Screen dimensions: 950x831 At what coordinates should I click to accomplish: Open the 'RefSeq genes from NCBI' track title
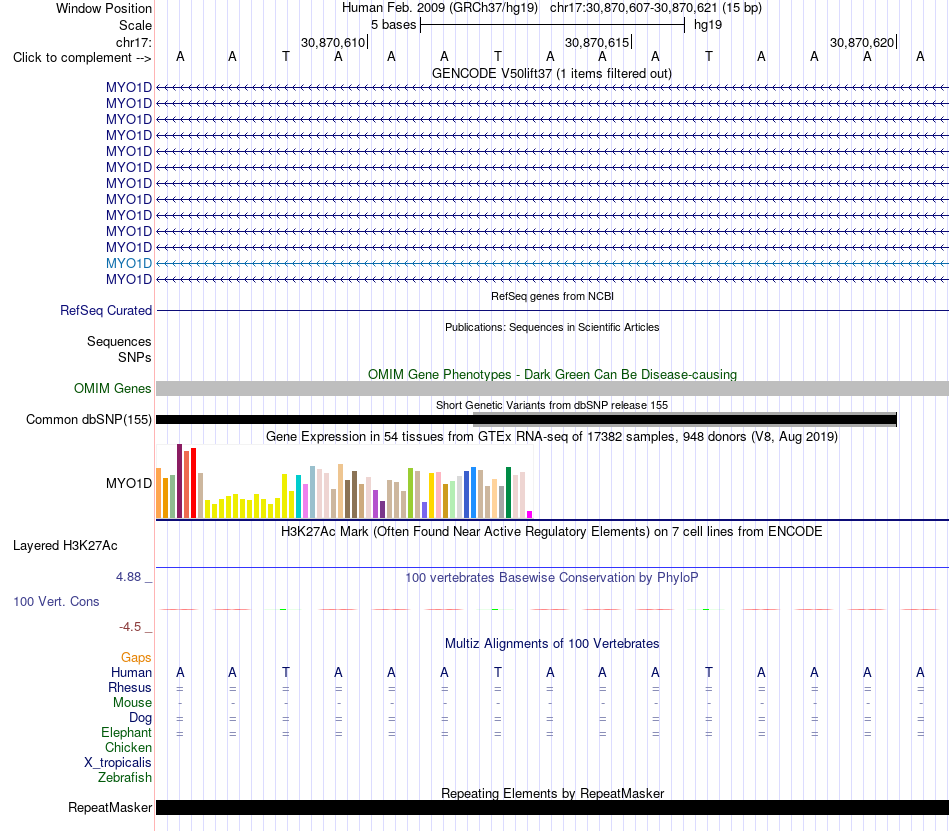(552, 296)
